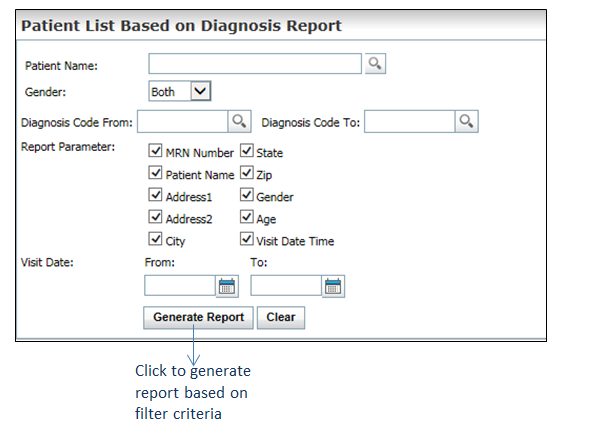Uncheck the Address2 checkbox
Screen dimensions: 599x433
155,217
